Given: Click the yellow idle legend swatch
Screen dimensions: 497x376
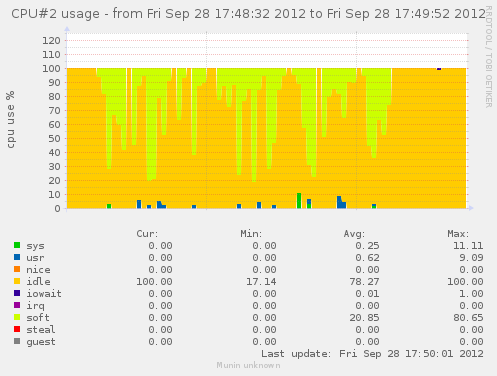Looking at the screenshot, I should 17,281.
